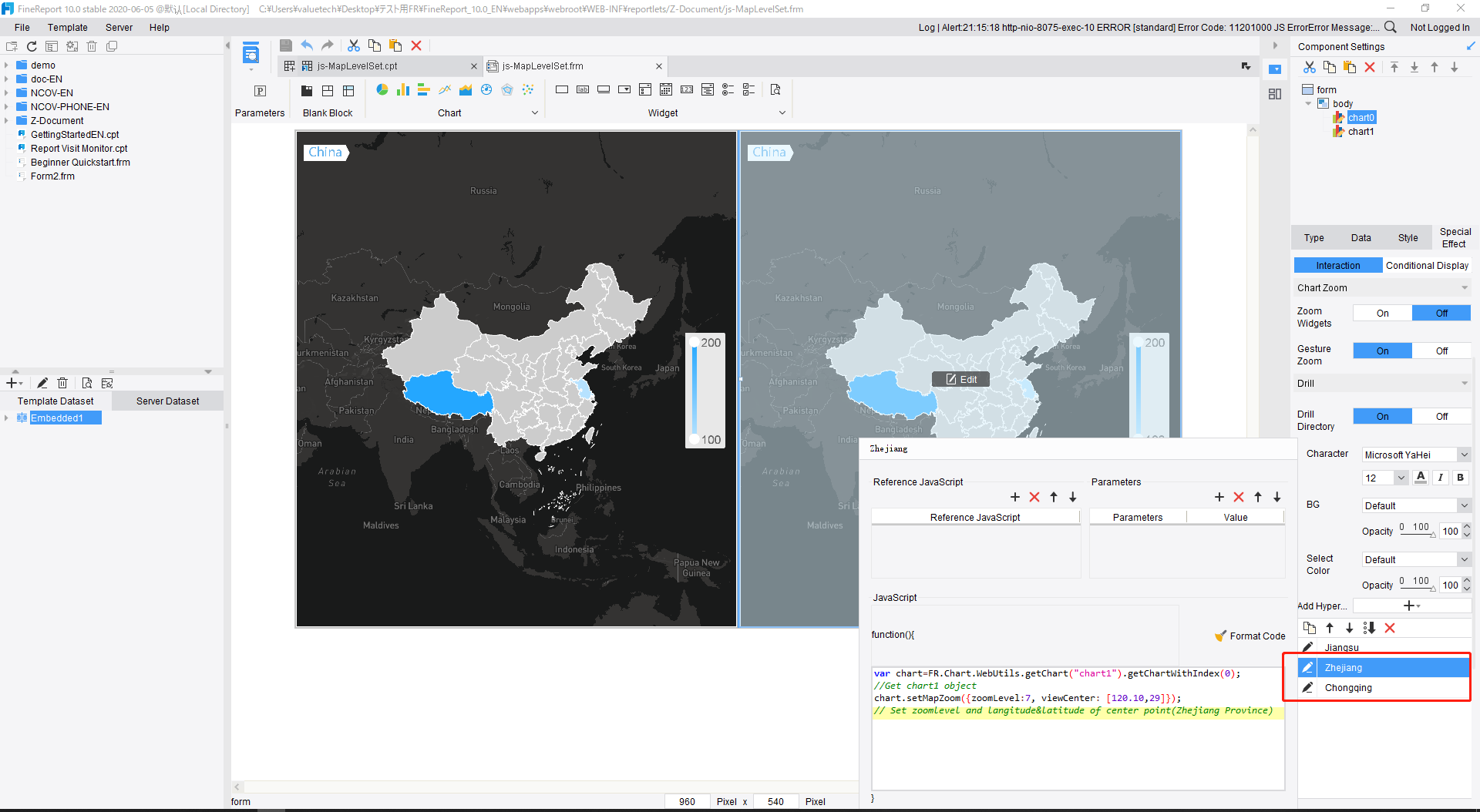
Task: Open the Server menu
Action: point(119,27)
